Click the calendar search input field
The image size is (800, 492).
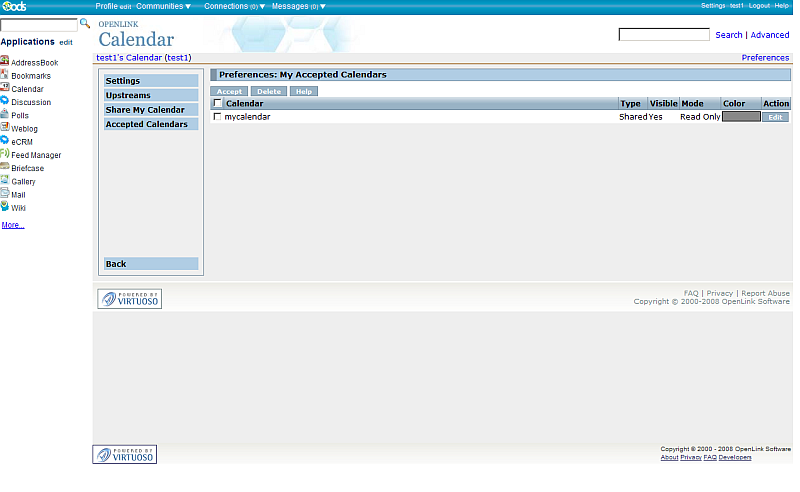(663, 35)
